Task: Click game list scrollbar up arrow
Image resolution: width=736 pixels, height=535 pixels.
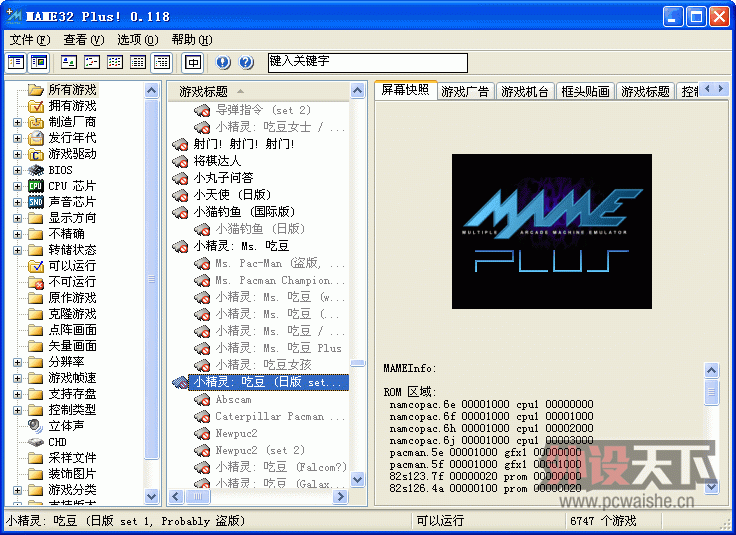Action: (x=357, y=90)
